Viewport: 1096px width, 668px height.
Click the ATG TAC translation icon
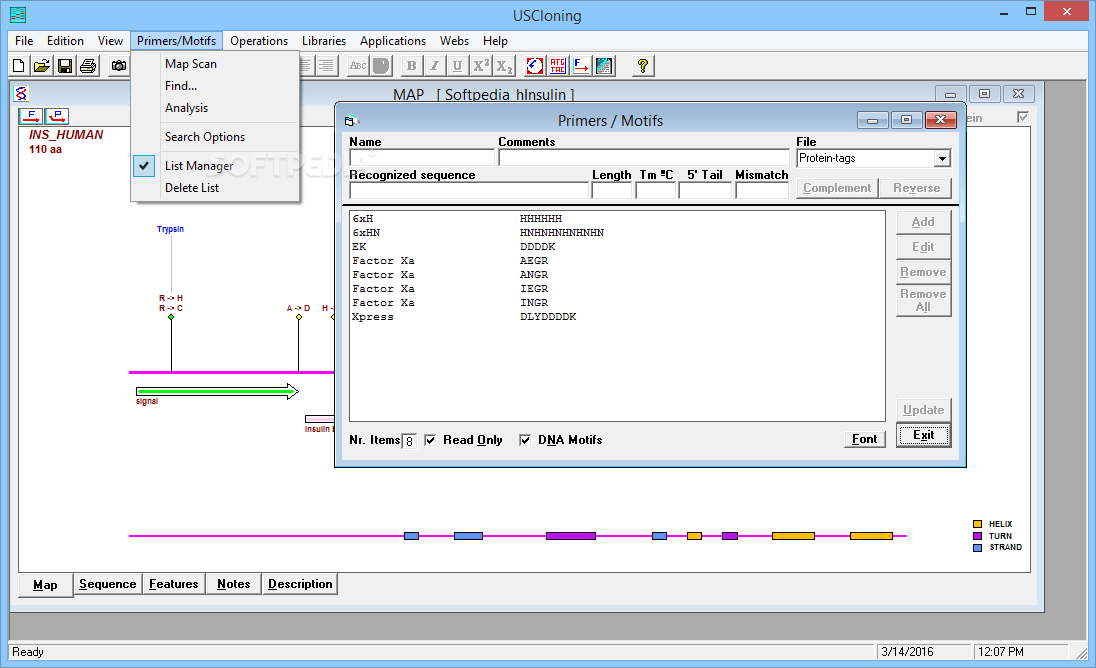tap(558, 66)
